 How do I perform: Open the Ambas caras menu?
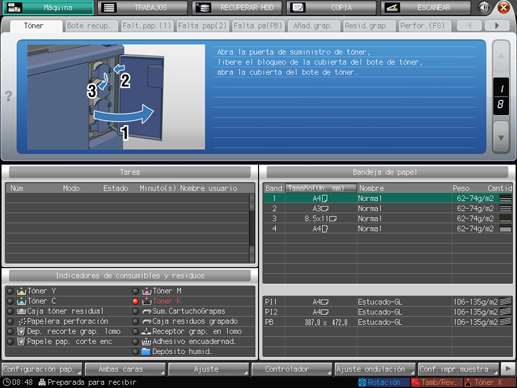(x=125, y=369)
